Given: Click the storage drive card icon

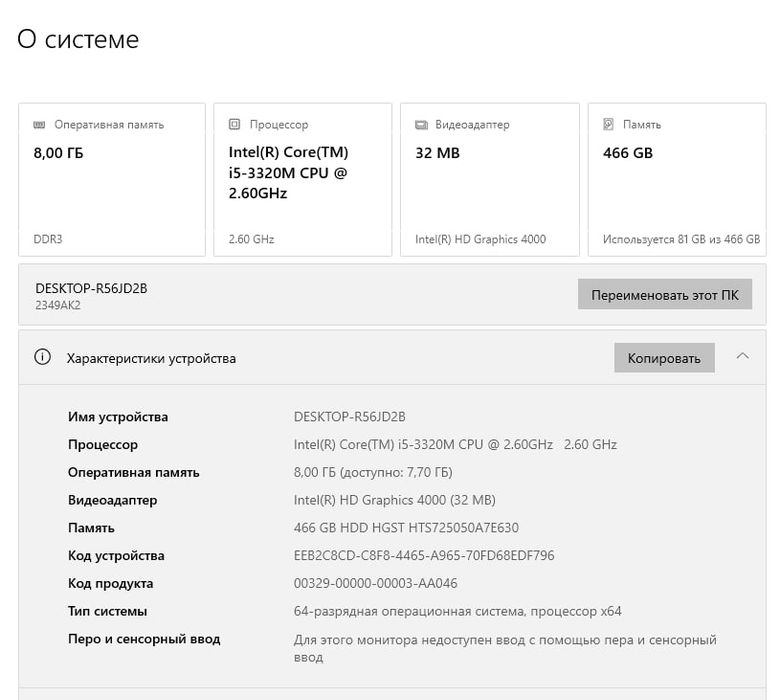Looking at the screenshot, I should (608, 124).
